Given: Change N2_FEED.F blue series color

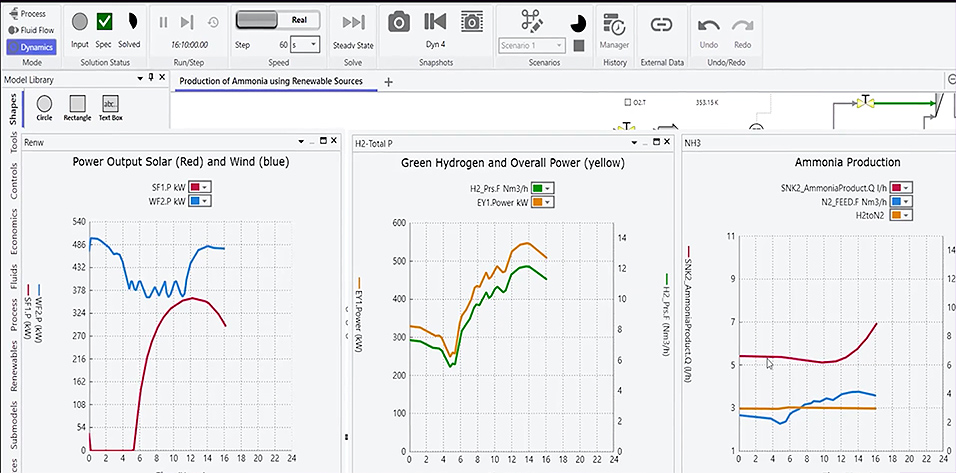Looking at the screenshot, I should pyautogui.click(x=901, y=201).
